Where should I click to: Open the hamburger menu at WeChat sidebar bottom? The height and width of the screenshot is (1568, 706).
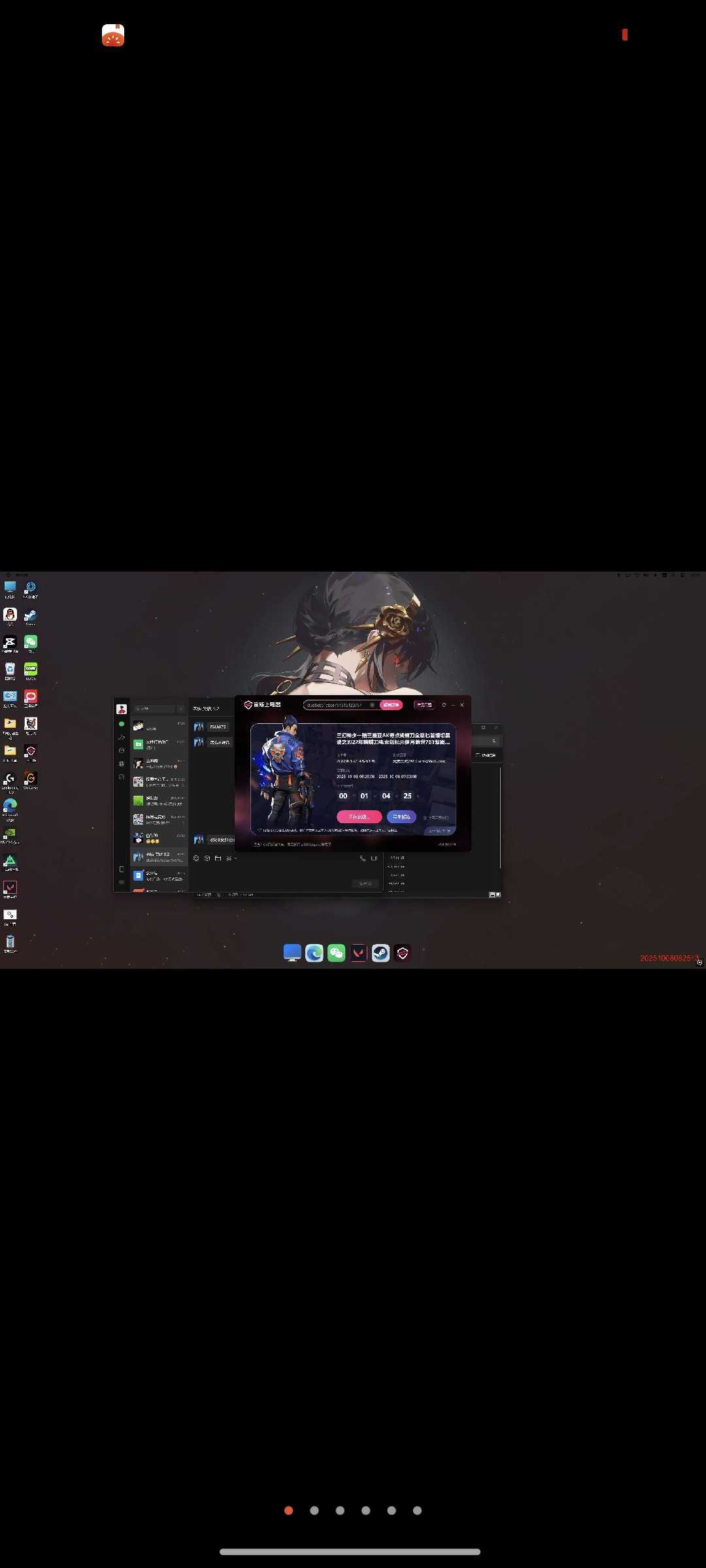click(x=122, y=883)
